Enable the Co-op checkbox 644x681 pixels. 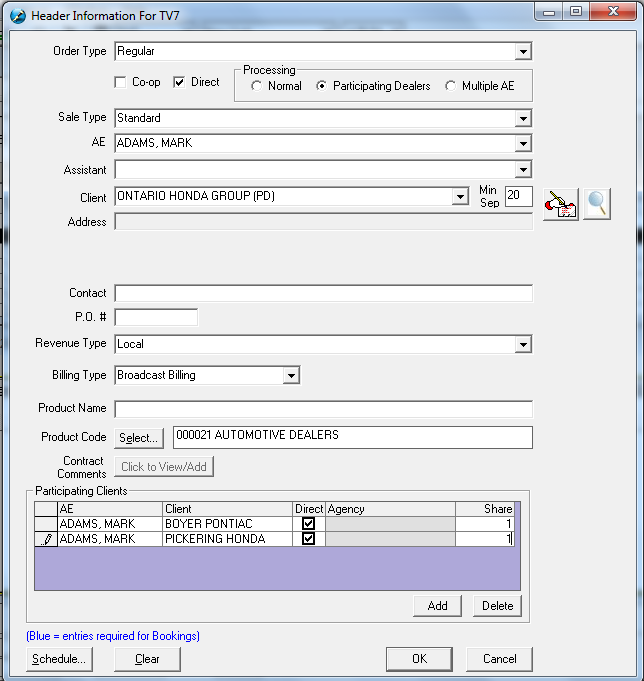(121, 82)
